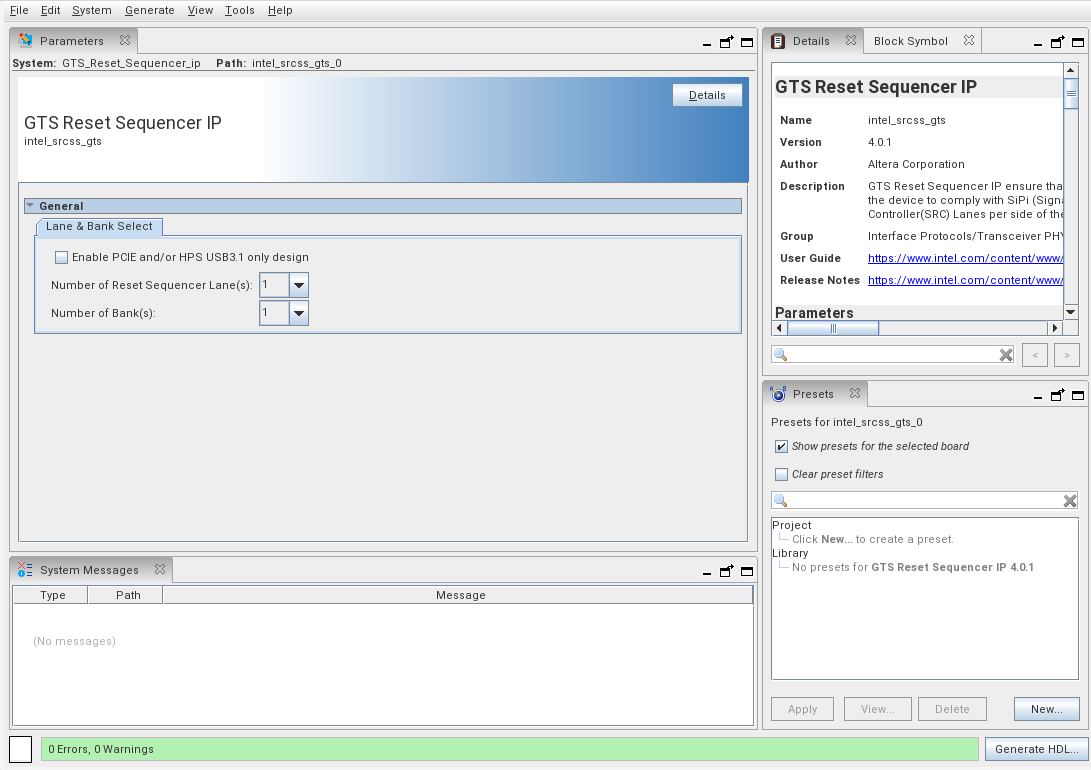Detach the Presets panel
Image resolution: width=1091 pixels, height=770 pixels.
tap(1058, 395)
